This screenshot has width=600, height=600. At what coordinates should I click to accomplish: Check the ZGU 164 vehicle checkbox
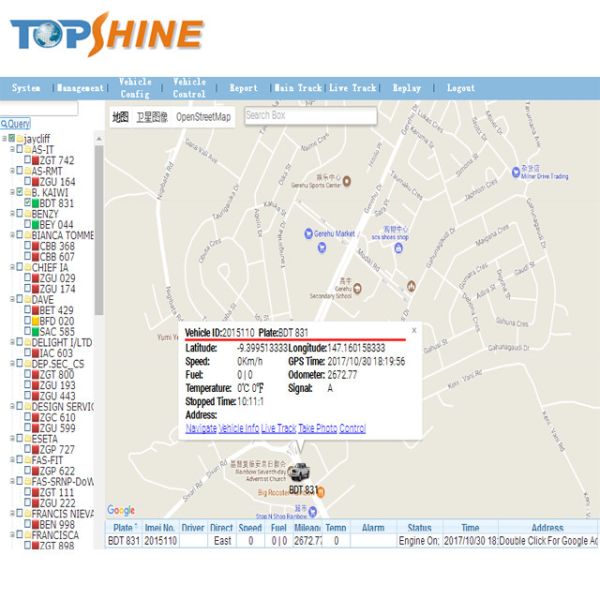28,181
